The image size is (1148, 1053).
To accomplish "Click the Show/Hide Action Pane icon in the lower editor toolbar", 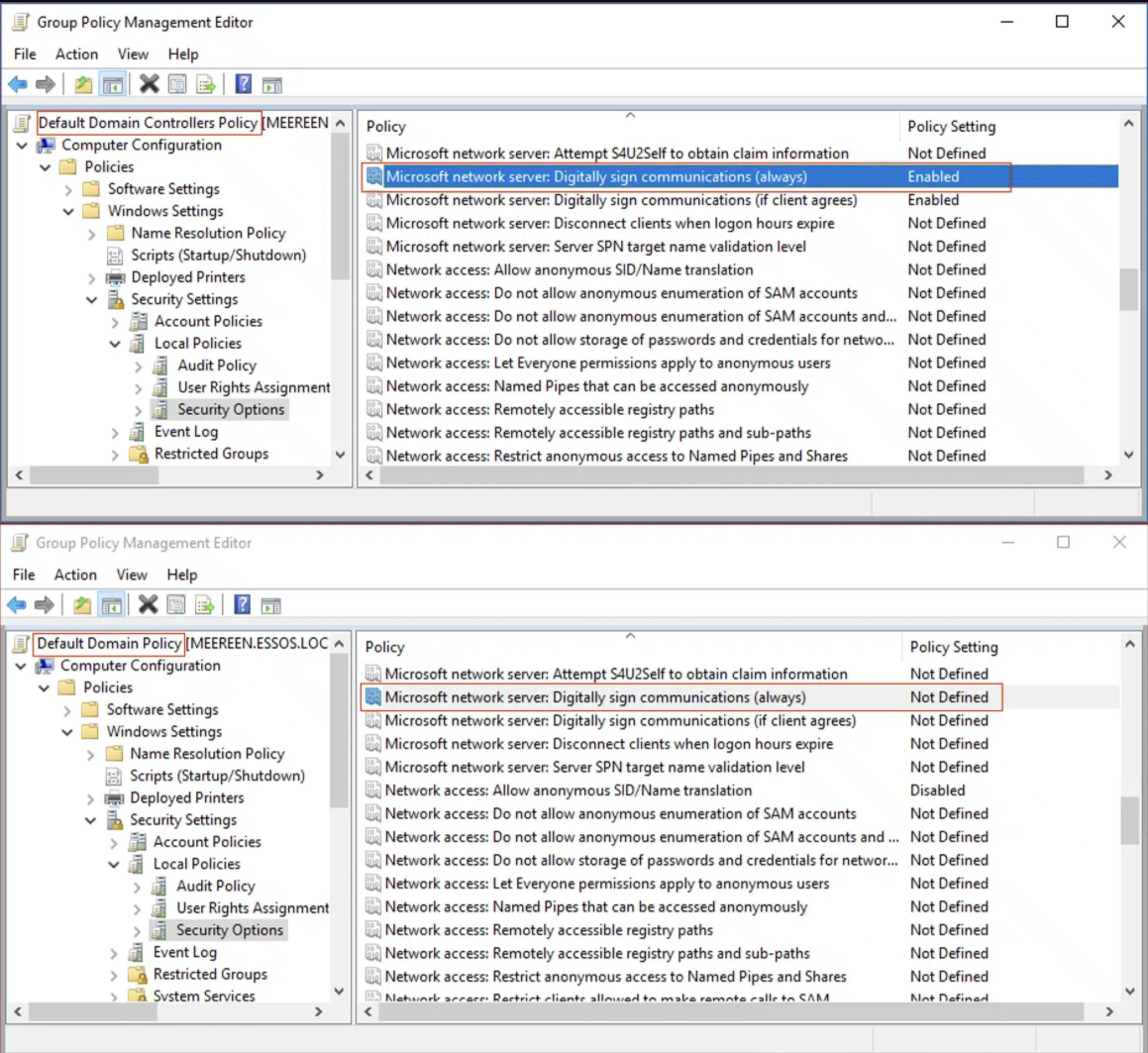I will (271, 605).
